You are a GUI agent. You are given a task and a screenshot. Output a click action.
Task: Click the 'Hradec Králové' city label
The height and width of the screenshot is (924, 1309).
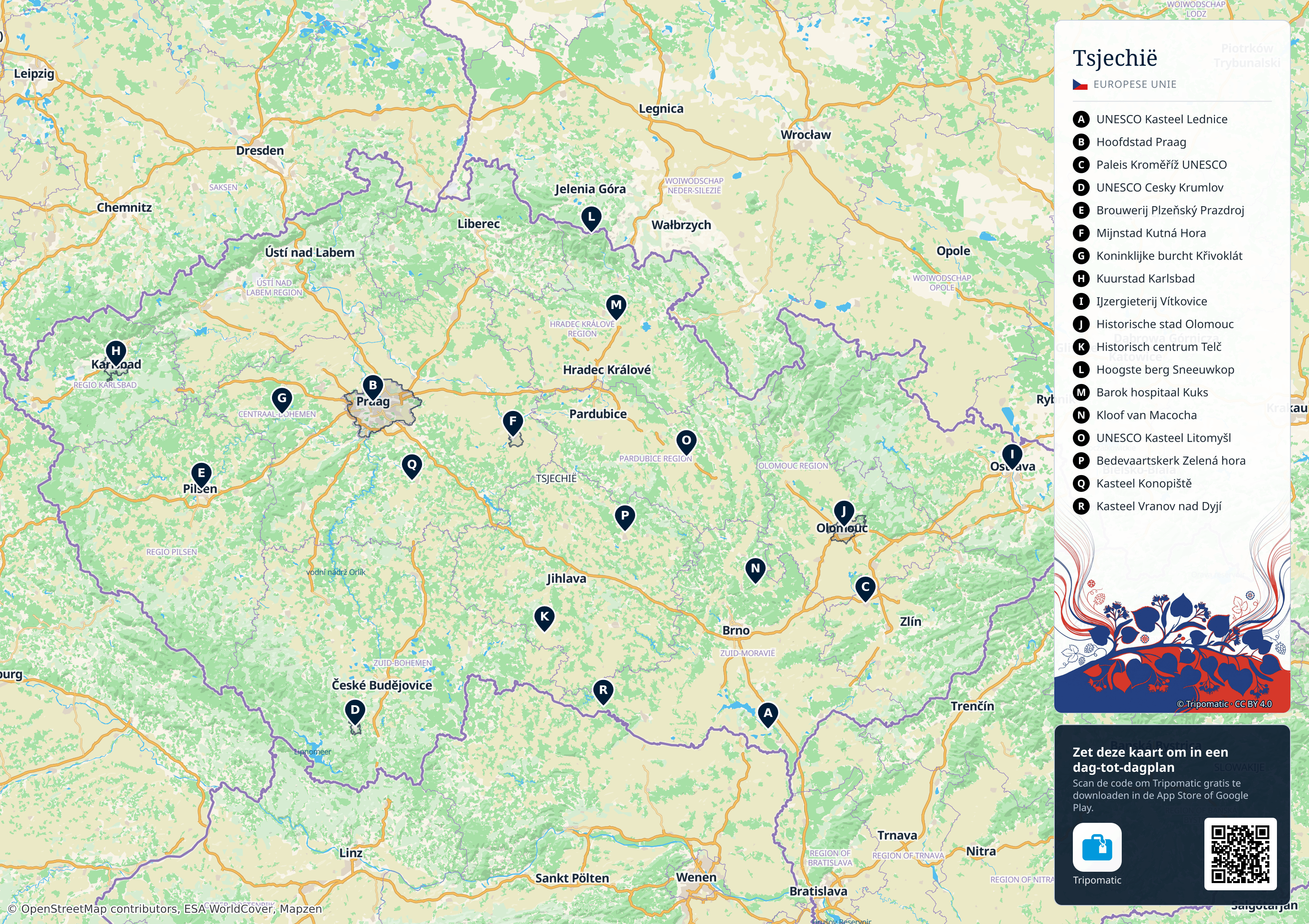[606, 370]
